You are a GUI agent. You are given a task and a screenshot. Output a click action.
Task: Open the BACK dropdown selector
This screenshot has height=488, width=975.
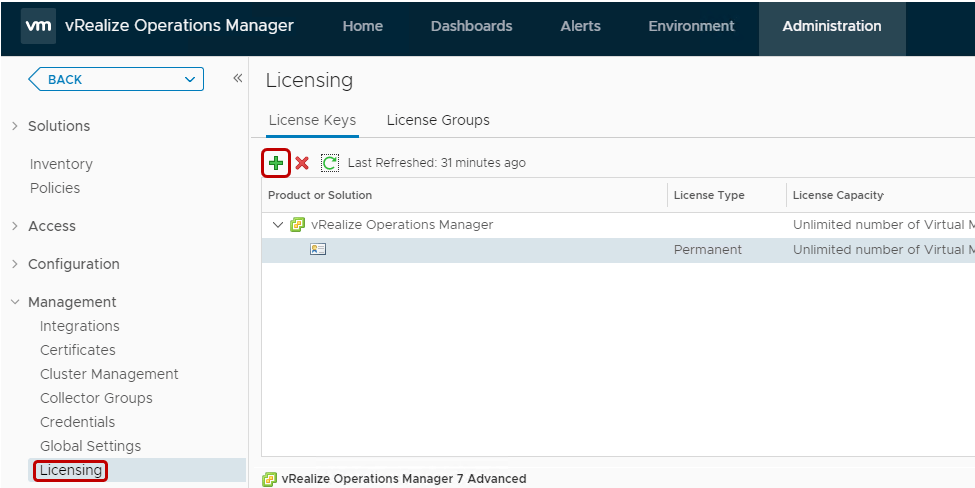116,80
